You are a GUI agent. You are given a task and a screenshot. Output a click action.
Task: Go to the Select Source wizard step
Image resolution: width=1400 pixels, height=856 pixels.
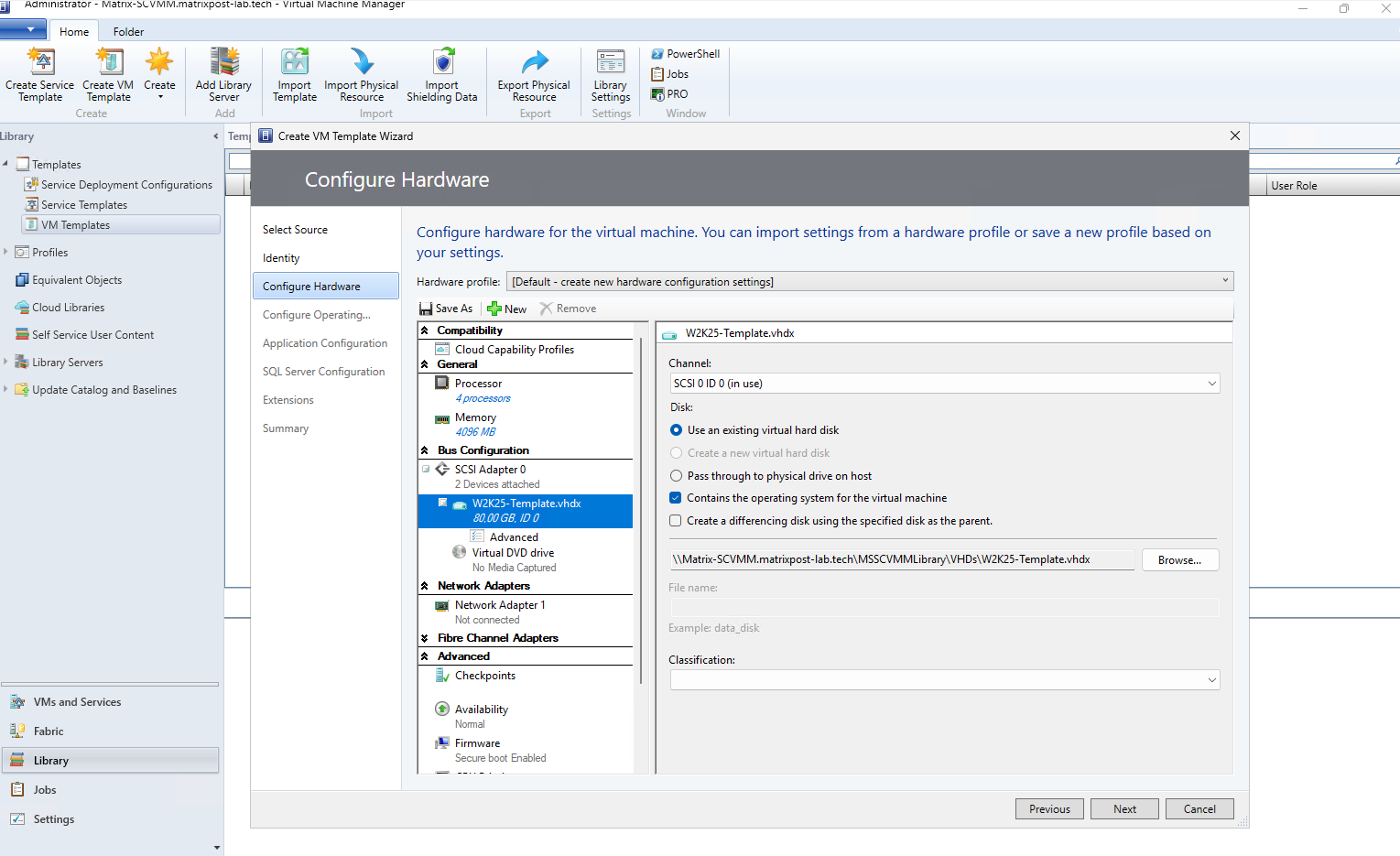tap(295, 230)
